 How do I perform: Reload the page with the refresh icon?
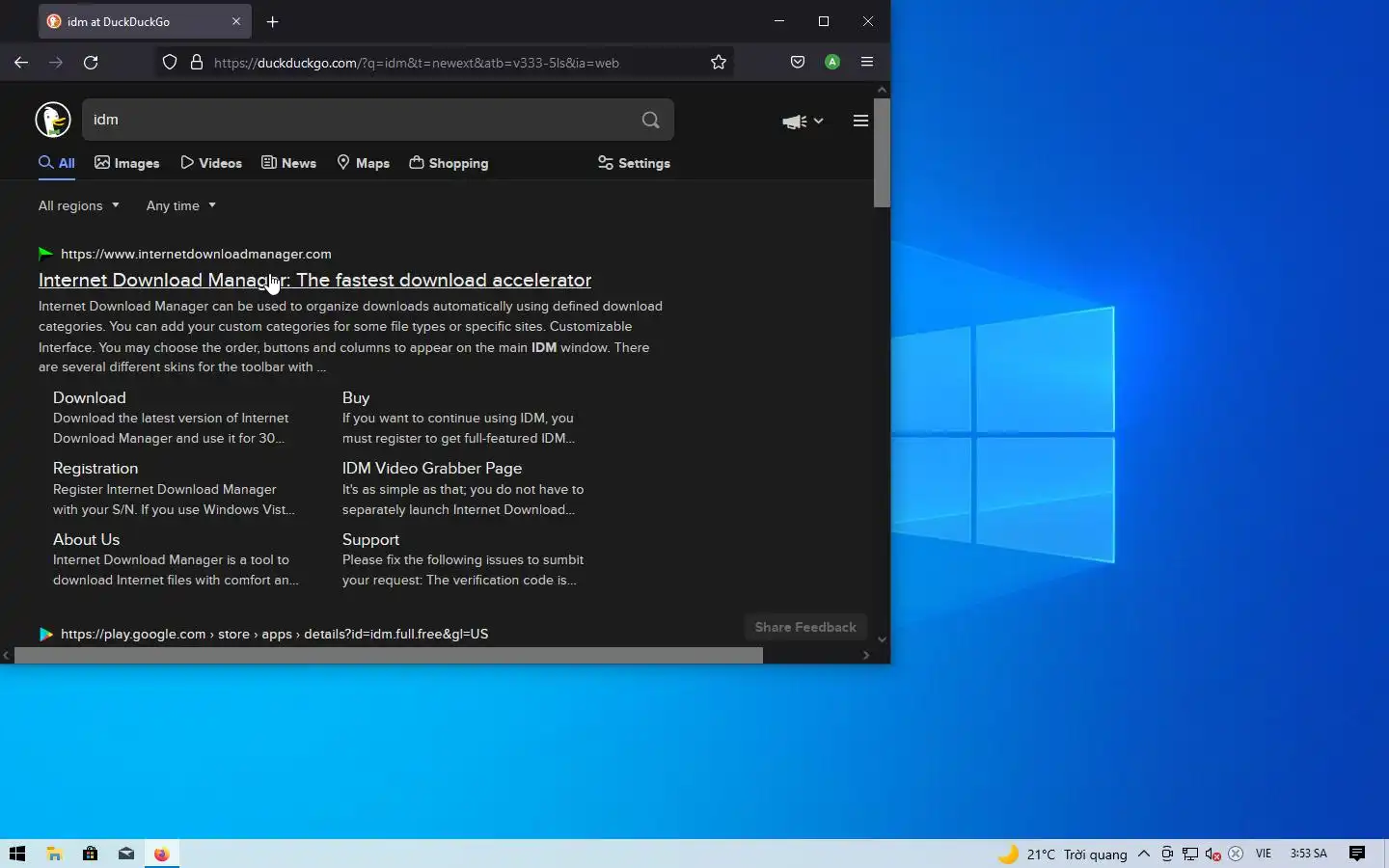91,63
